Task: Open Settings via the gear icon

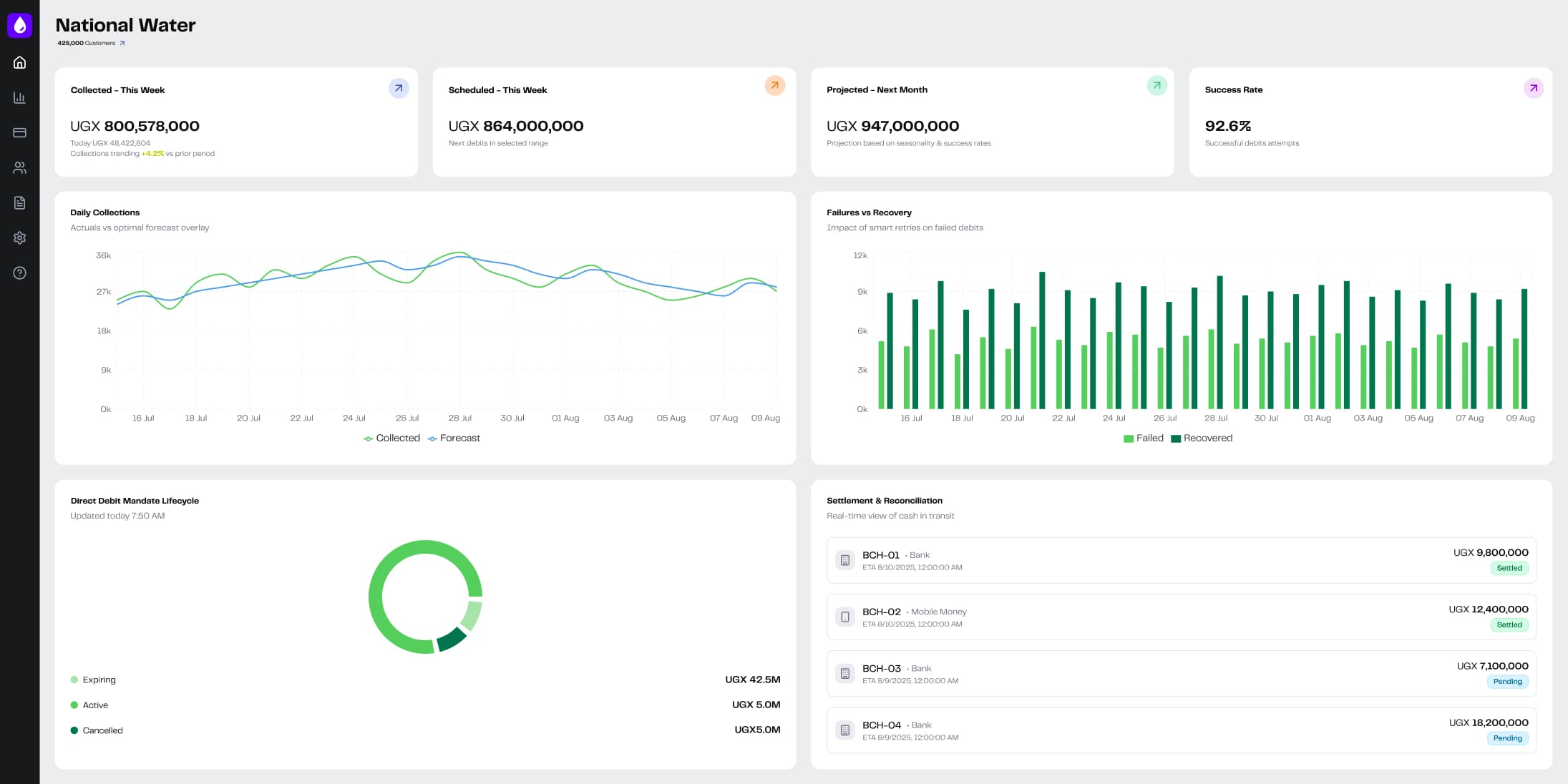Action: 19,237
